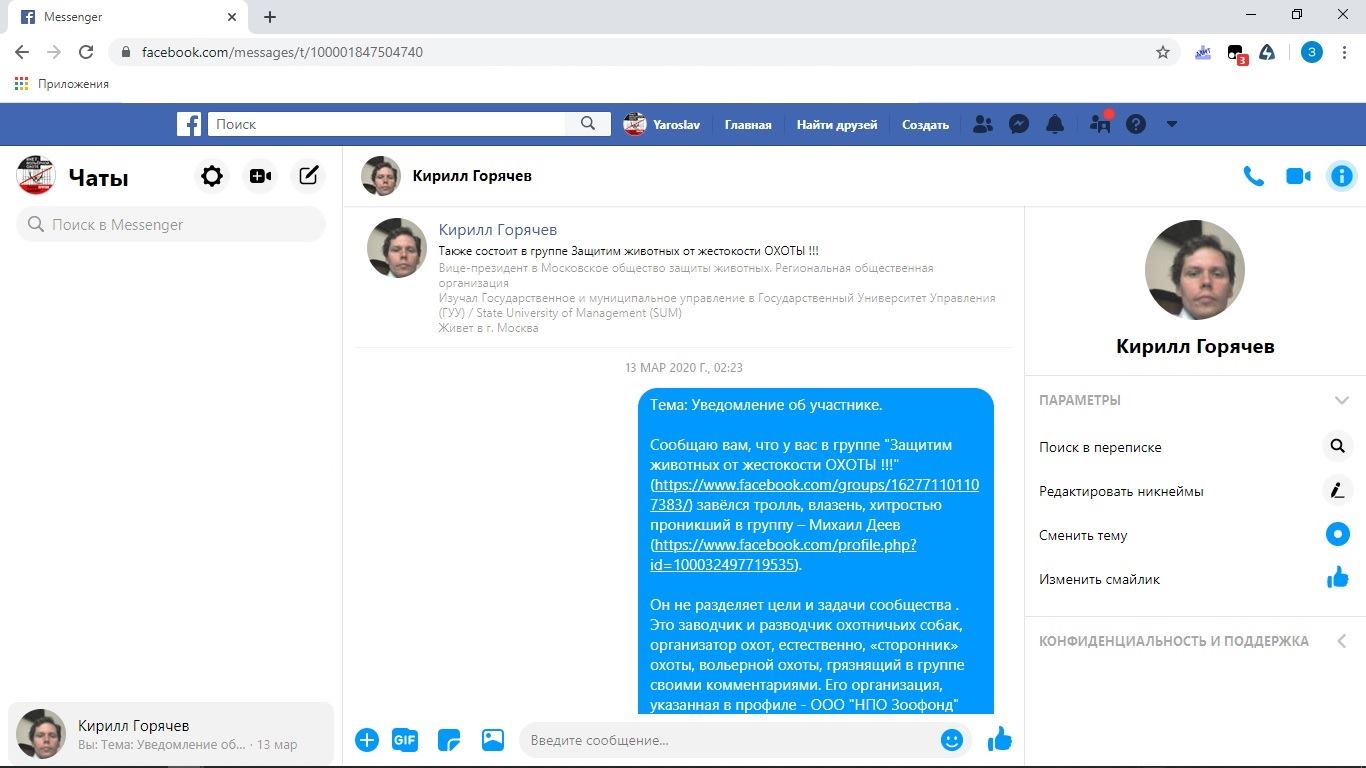The width and height of the screenshot is (1366, 768).
Task: Go to Главная page
Action: pos(748,125)
